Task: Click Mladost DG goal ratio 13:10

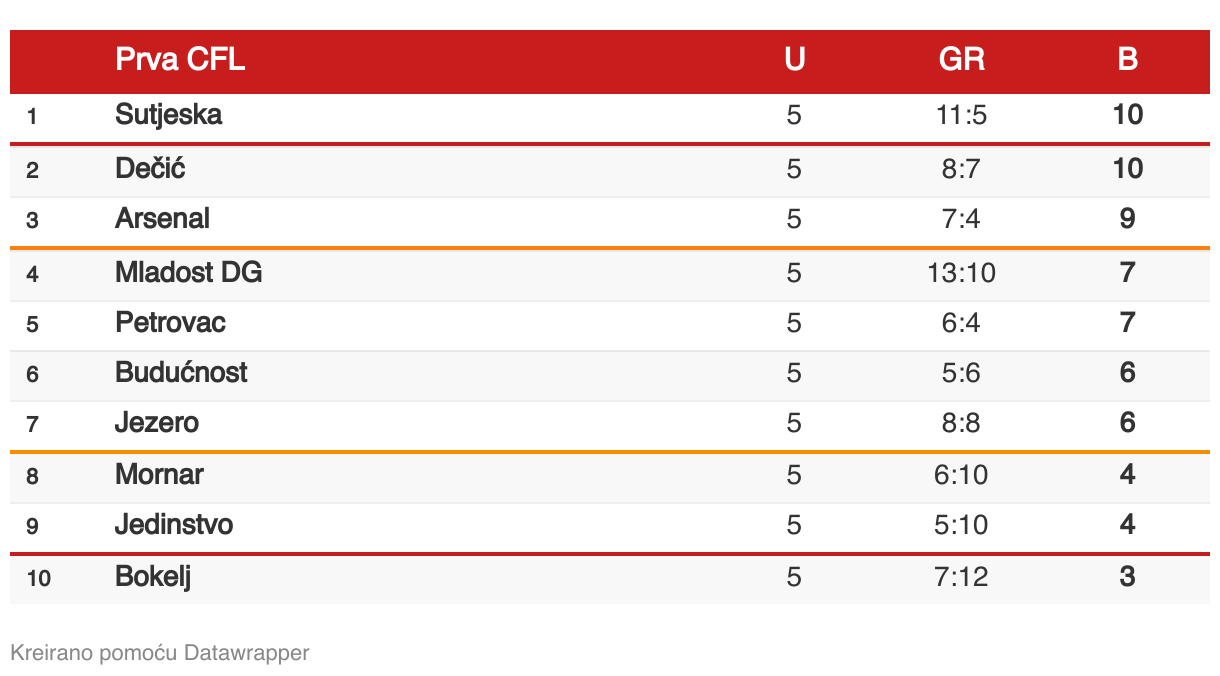Action: point(961,272)
